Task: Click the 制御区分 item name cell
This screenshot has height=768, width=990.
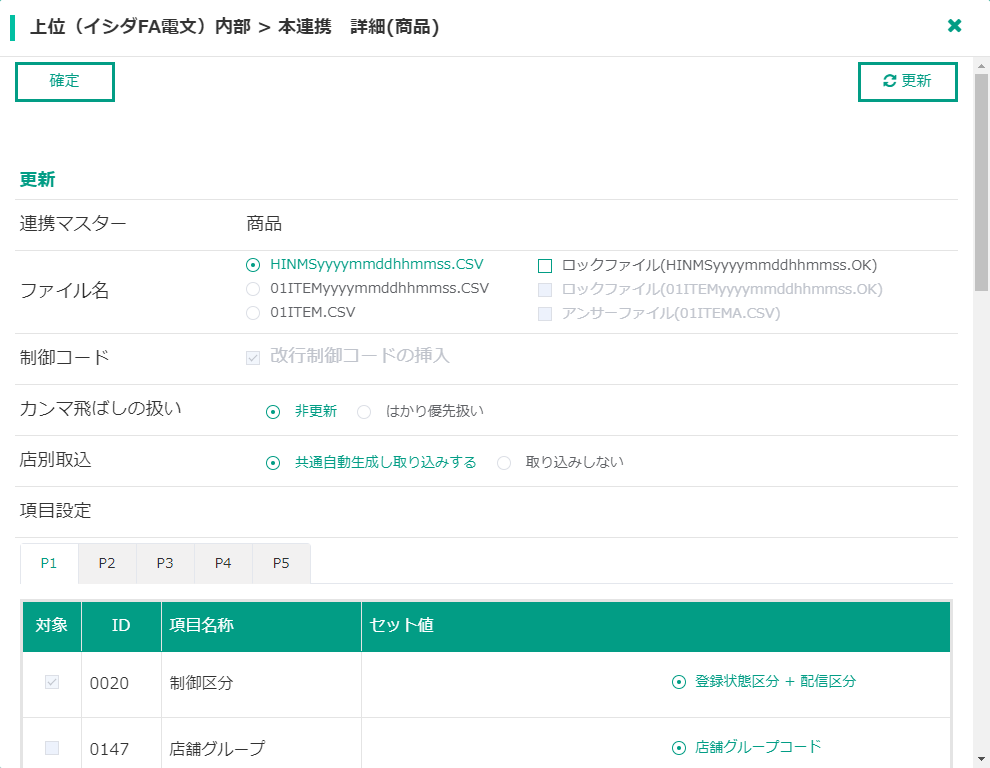Action: tap(261, 683)
